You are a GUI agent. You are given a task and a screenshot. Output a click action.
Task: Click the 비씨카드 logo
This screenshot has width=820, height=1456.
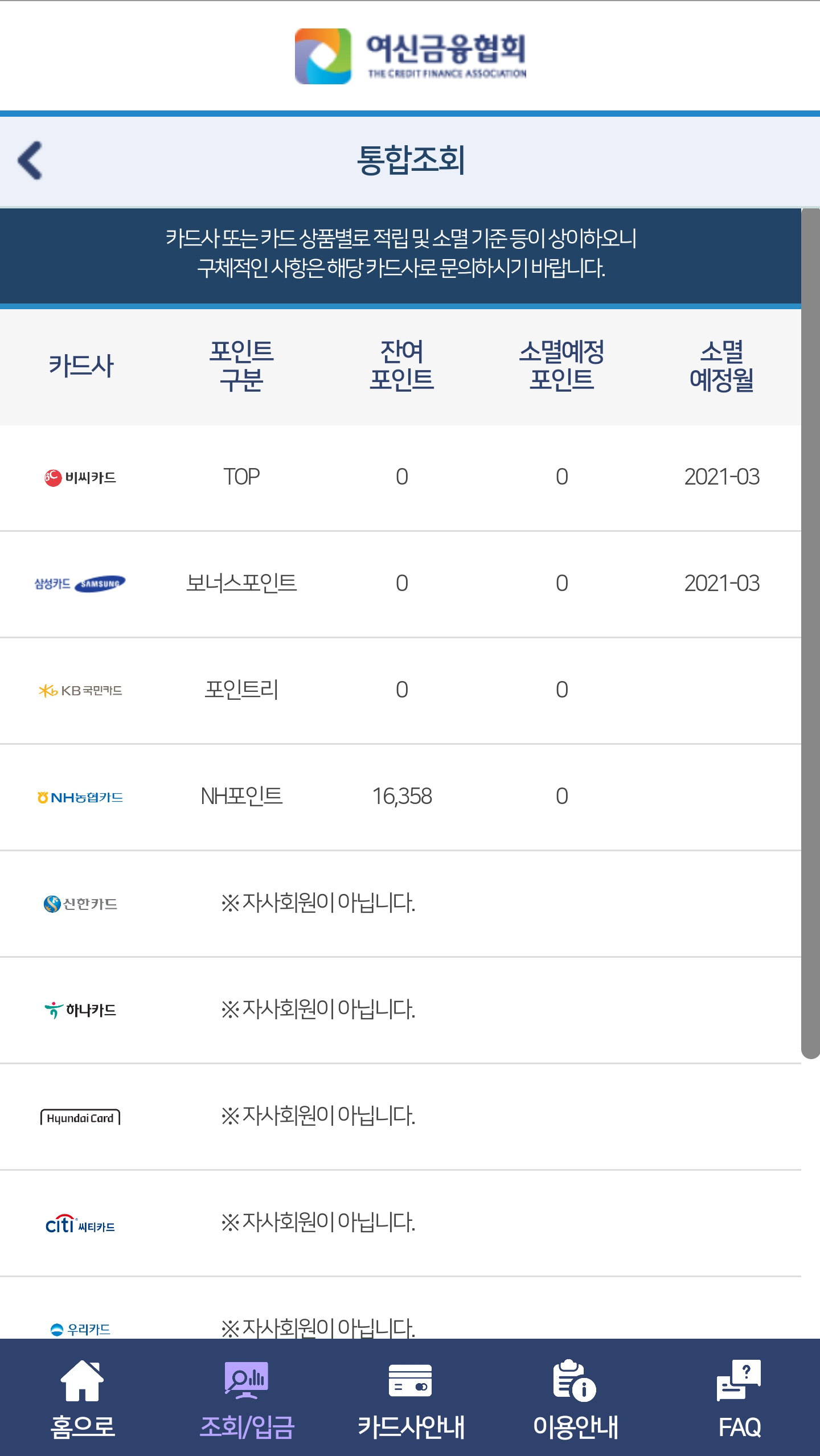pos(80,477)
